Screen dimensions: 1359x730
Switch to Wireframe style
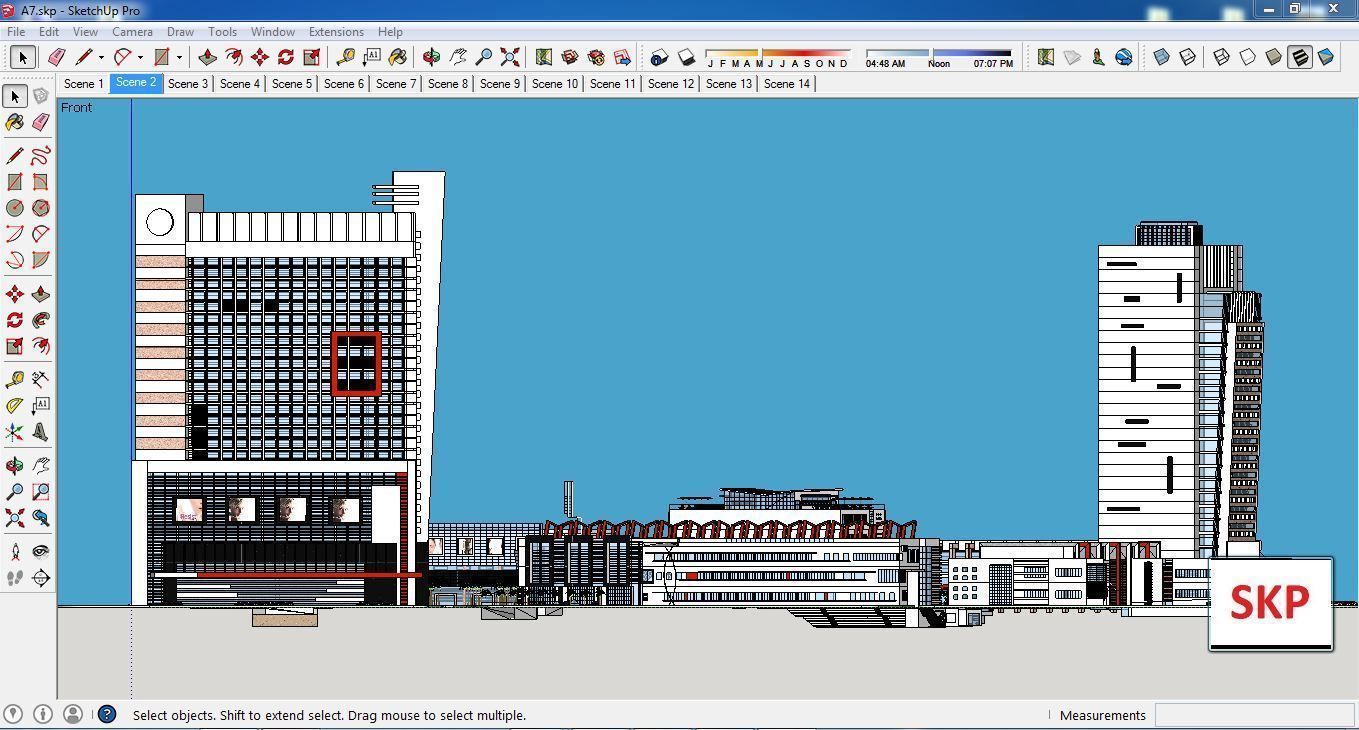[x=1222, y=57]
